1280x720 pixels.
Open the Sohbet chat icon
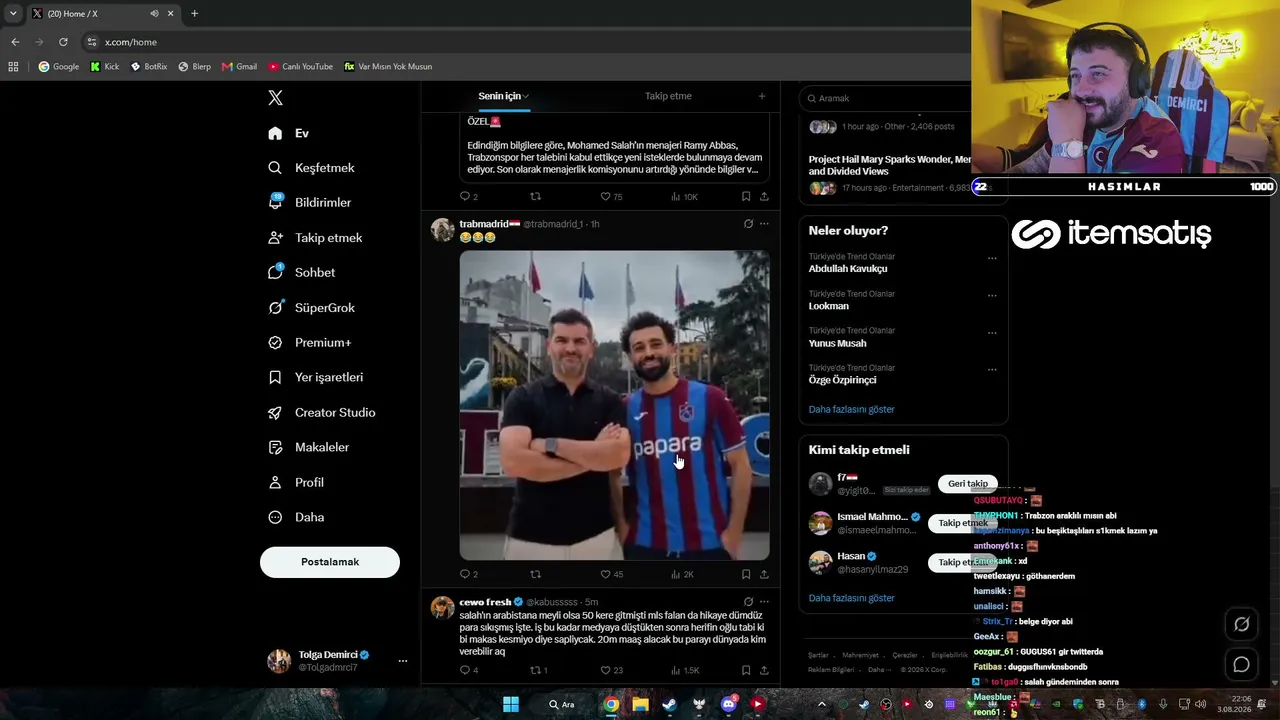[x=275, y=272]
